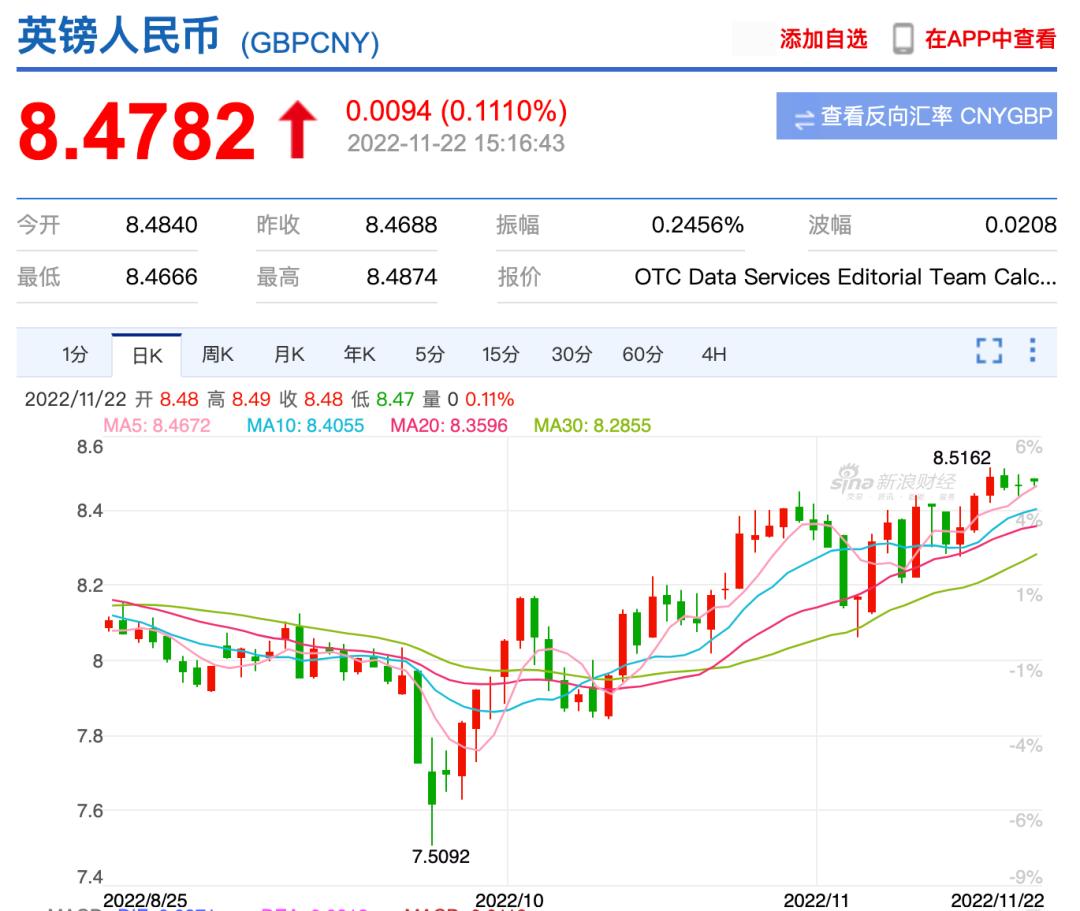
Task: Open the three-dot chart options menu
Action: tap(1035, 352)
